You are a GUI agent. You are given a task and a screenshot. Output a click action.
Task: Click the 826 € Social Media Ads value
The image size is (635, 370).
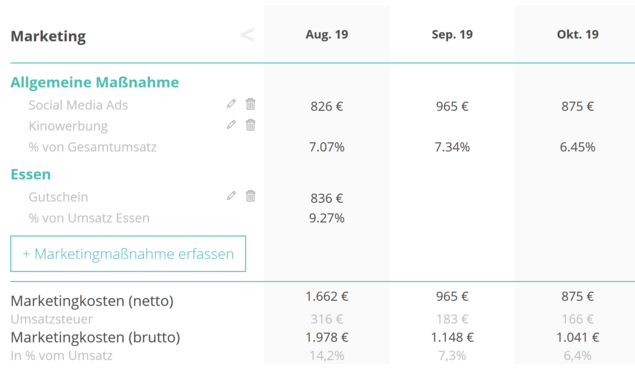(x=327, y=106)
